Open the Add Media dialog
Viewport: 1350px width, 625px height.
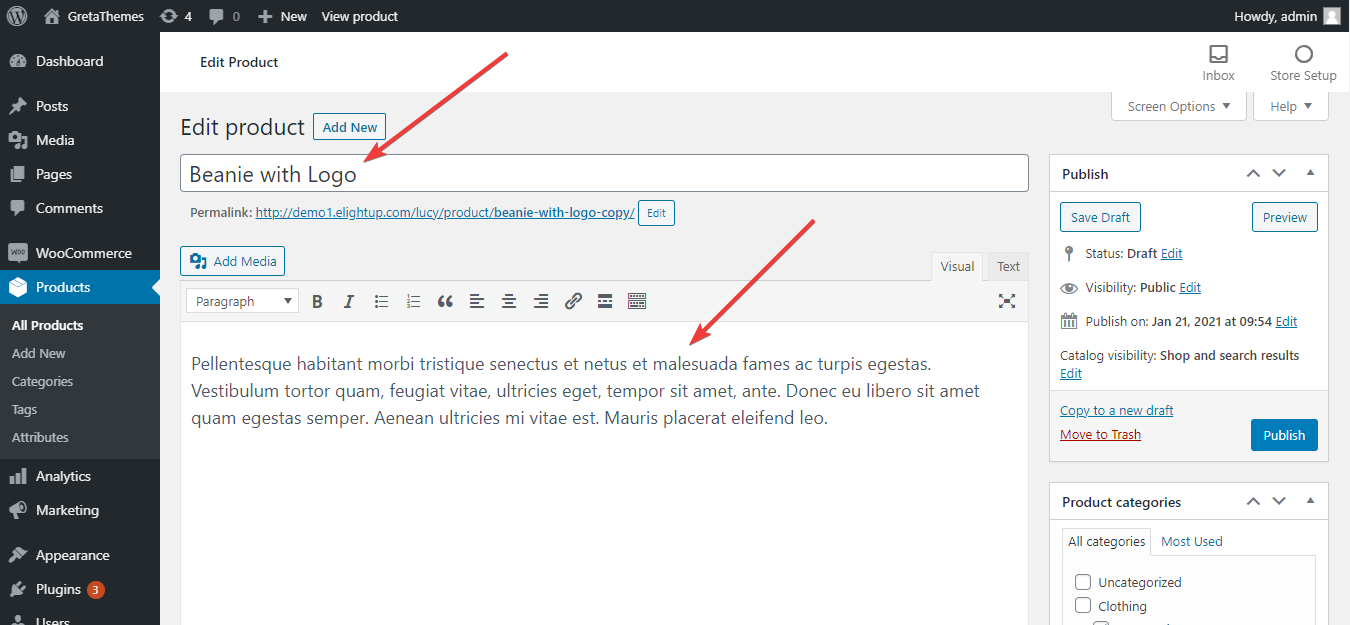[x=232, y=260]
